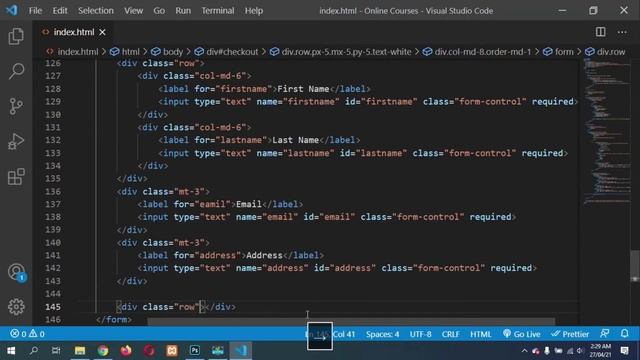
Task: Expand the div.row.px-5.mx-5.py-5.text-white breadcrumb
Action: 341,52
